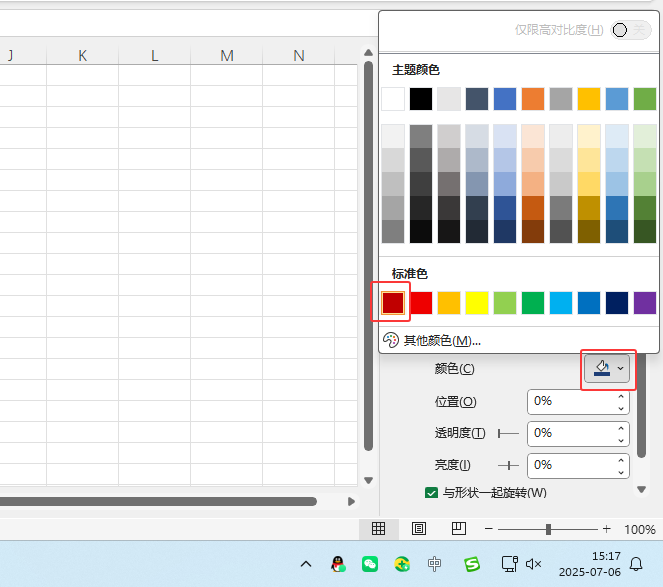
Task: Toggle the high-contrast only switch
Action: (x=630, y=30)
